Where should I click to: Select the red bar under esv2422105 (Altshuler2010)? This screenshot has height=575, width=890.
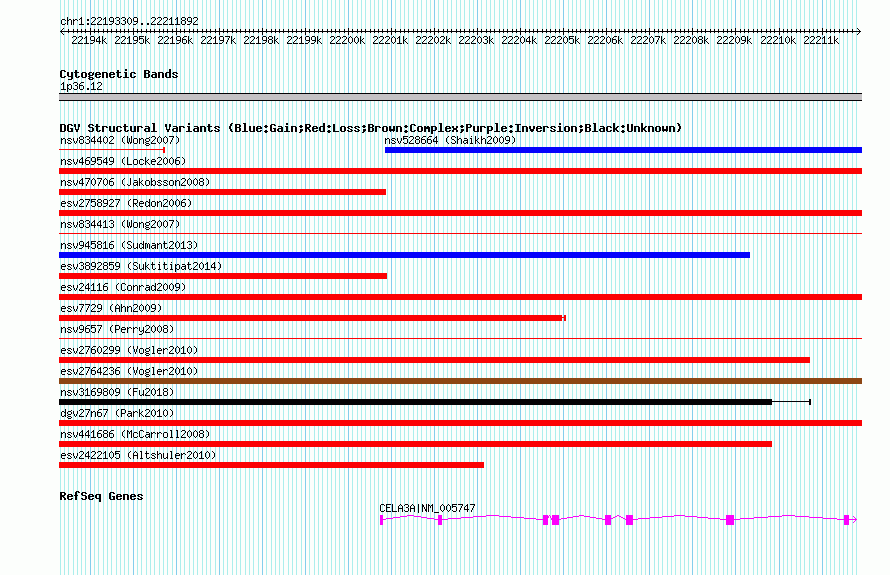271,465
